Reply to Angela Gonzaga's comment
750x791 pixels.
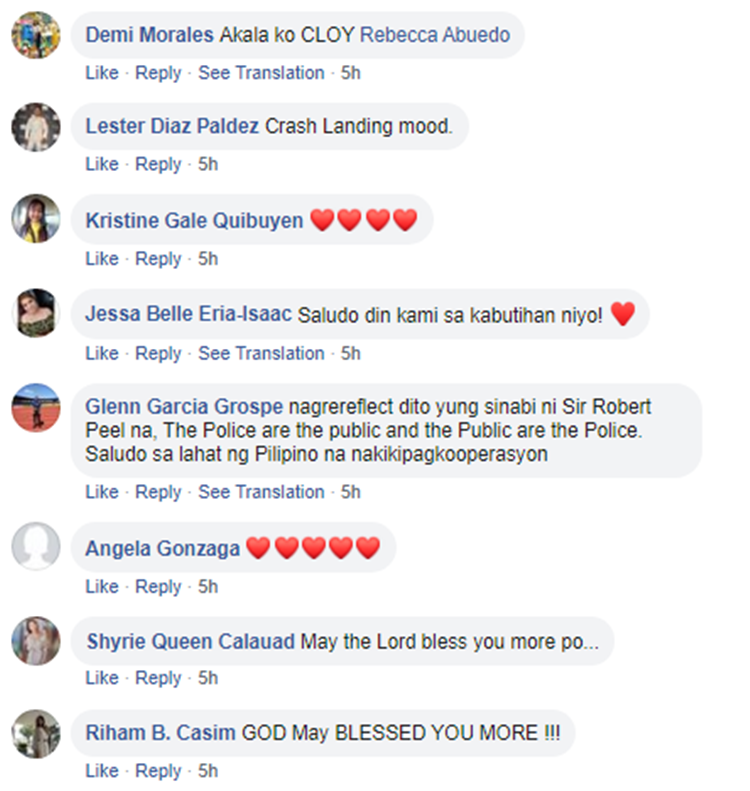158,587
